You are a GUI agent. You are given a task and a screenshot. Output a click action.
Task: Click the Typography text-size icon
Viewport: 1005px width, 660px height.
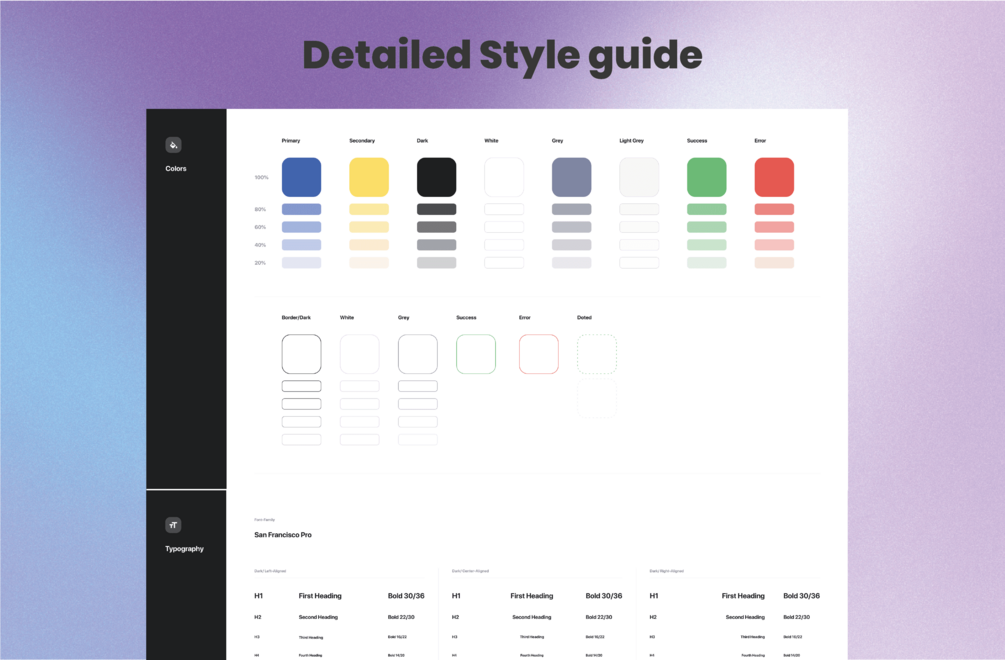(x=173, y=525)
